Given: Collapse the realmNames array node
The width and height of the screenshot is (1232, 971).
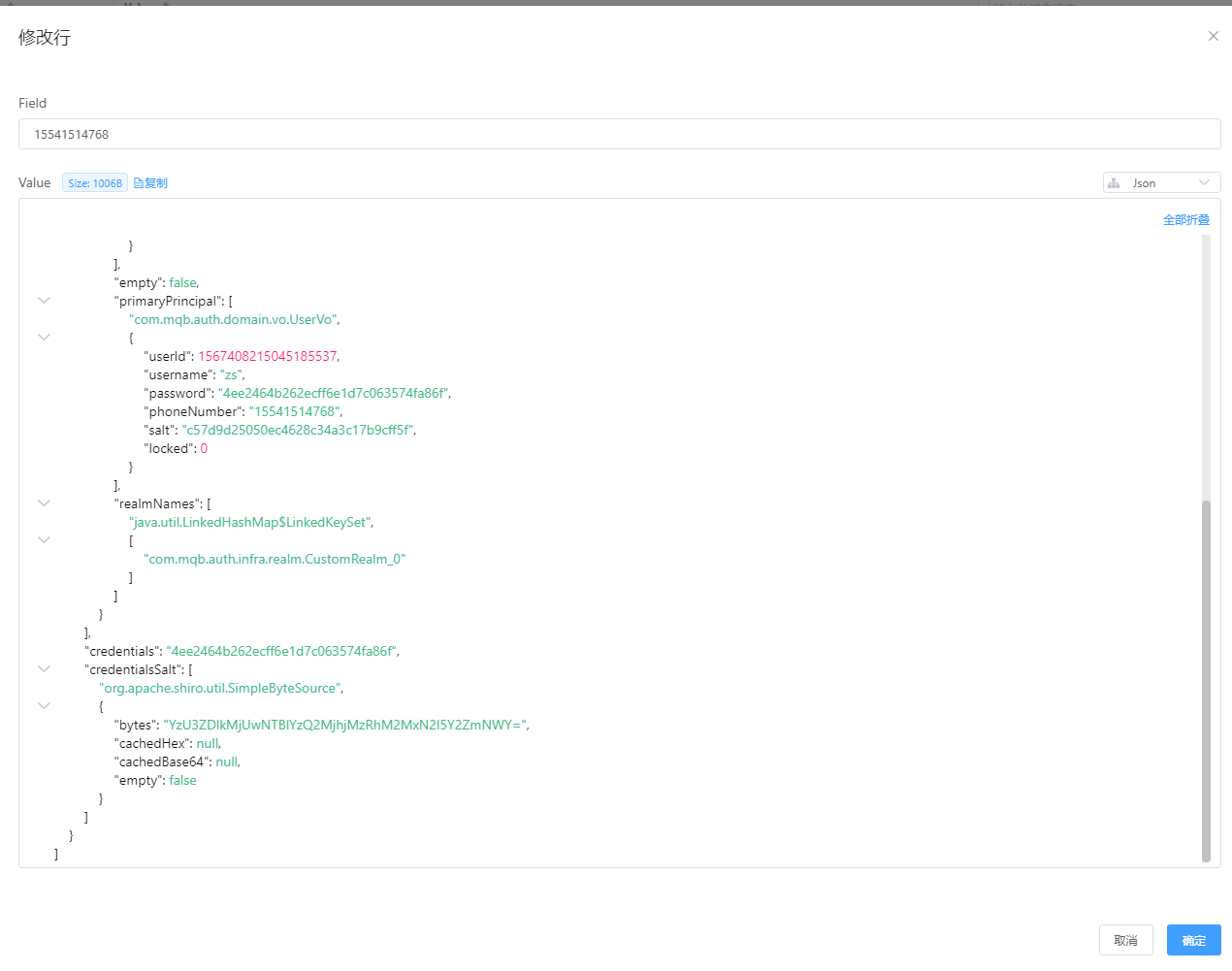Looking at the screenshot, I should (x=44, y=503).
